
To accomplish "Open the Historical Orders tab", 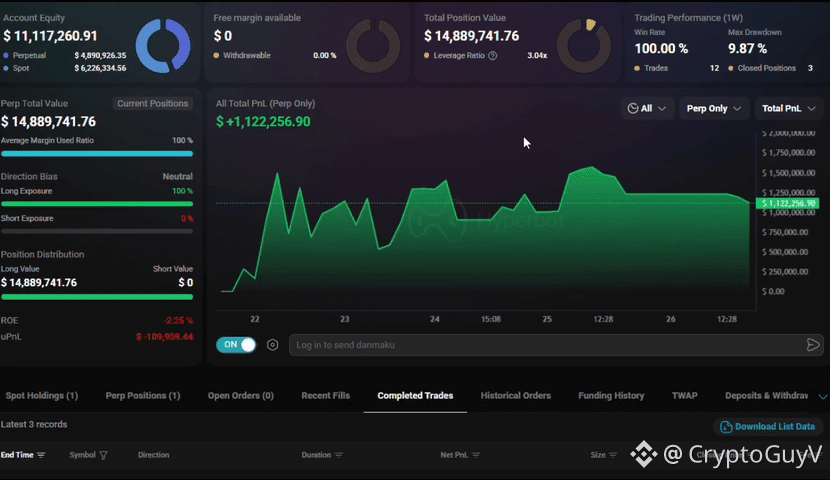I will (x=516, y=396).
